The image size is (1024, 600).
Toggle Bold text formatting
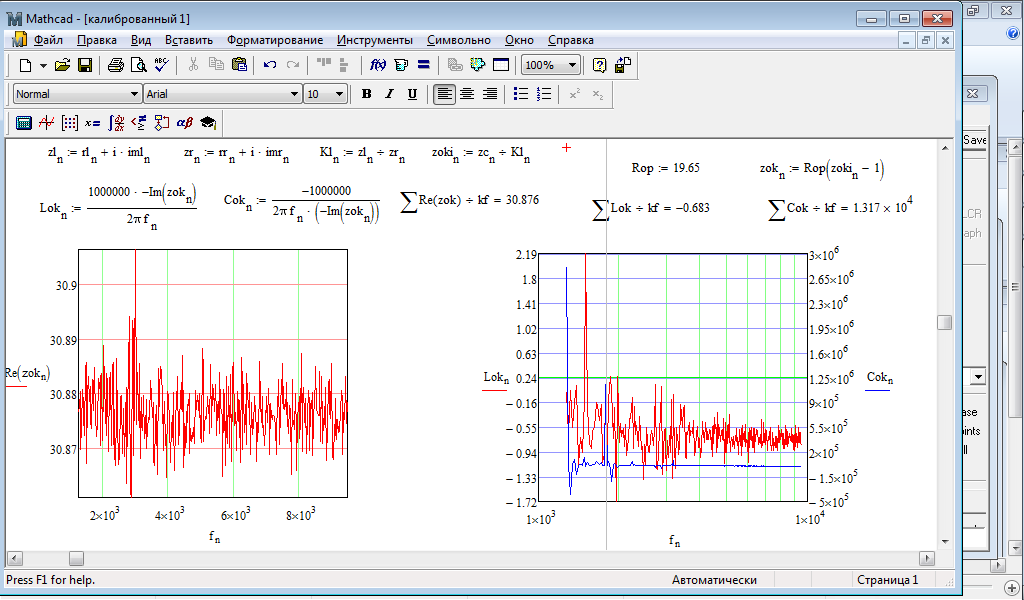(366, 94)
